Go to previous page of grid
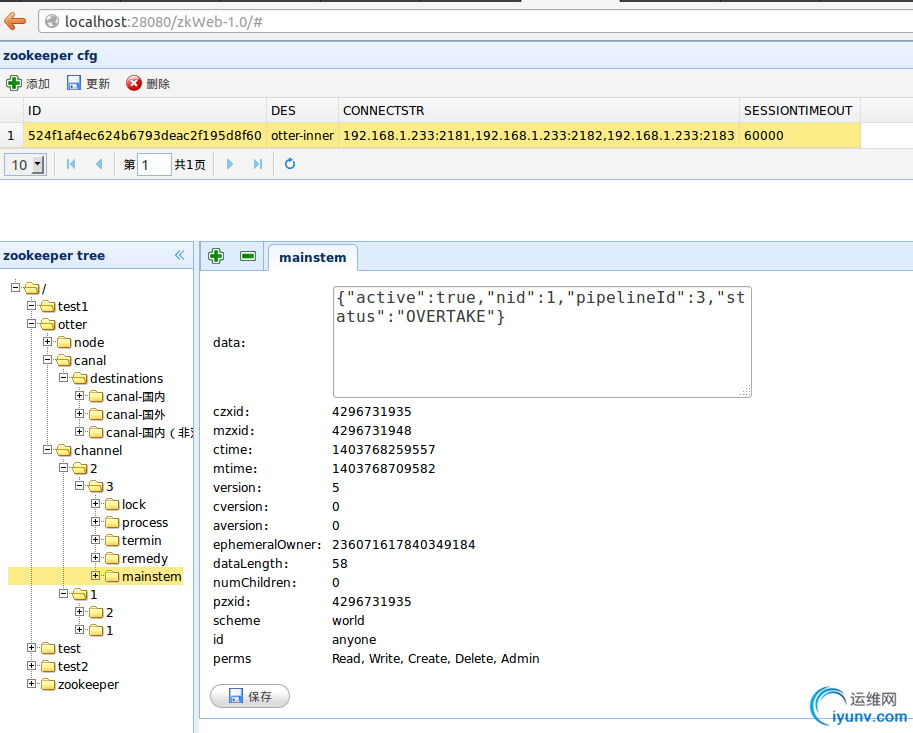The image size is (913, 733). [99, 164]
